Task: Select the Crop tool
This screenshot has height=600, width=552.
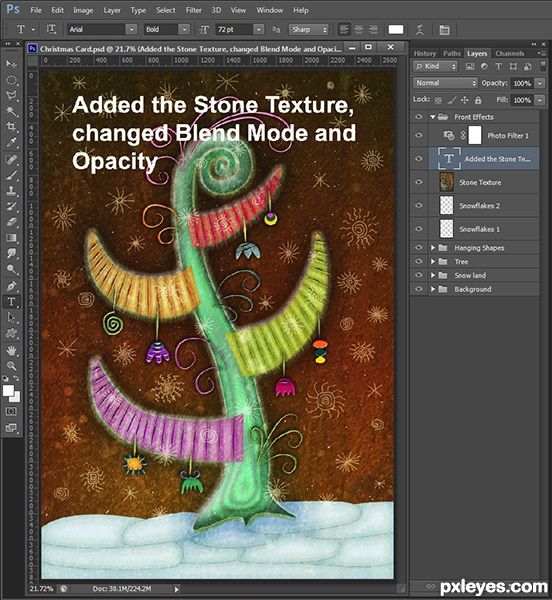Action: click(x=11, y=127)
